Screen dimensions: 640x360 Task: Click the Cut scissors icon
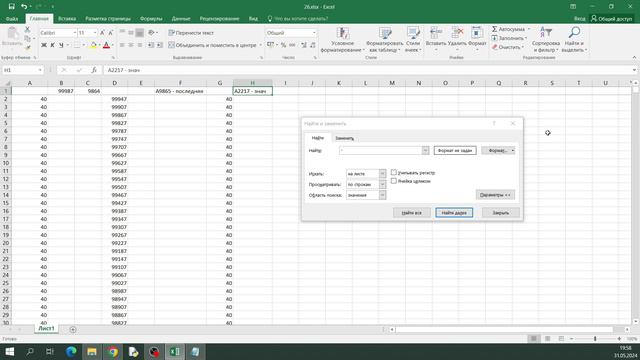pos(27,30)
